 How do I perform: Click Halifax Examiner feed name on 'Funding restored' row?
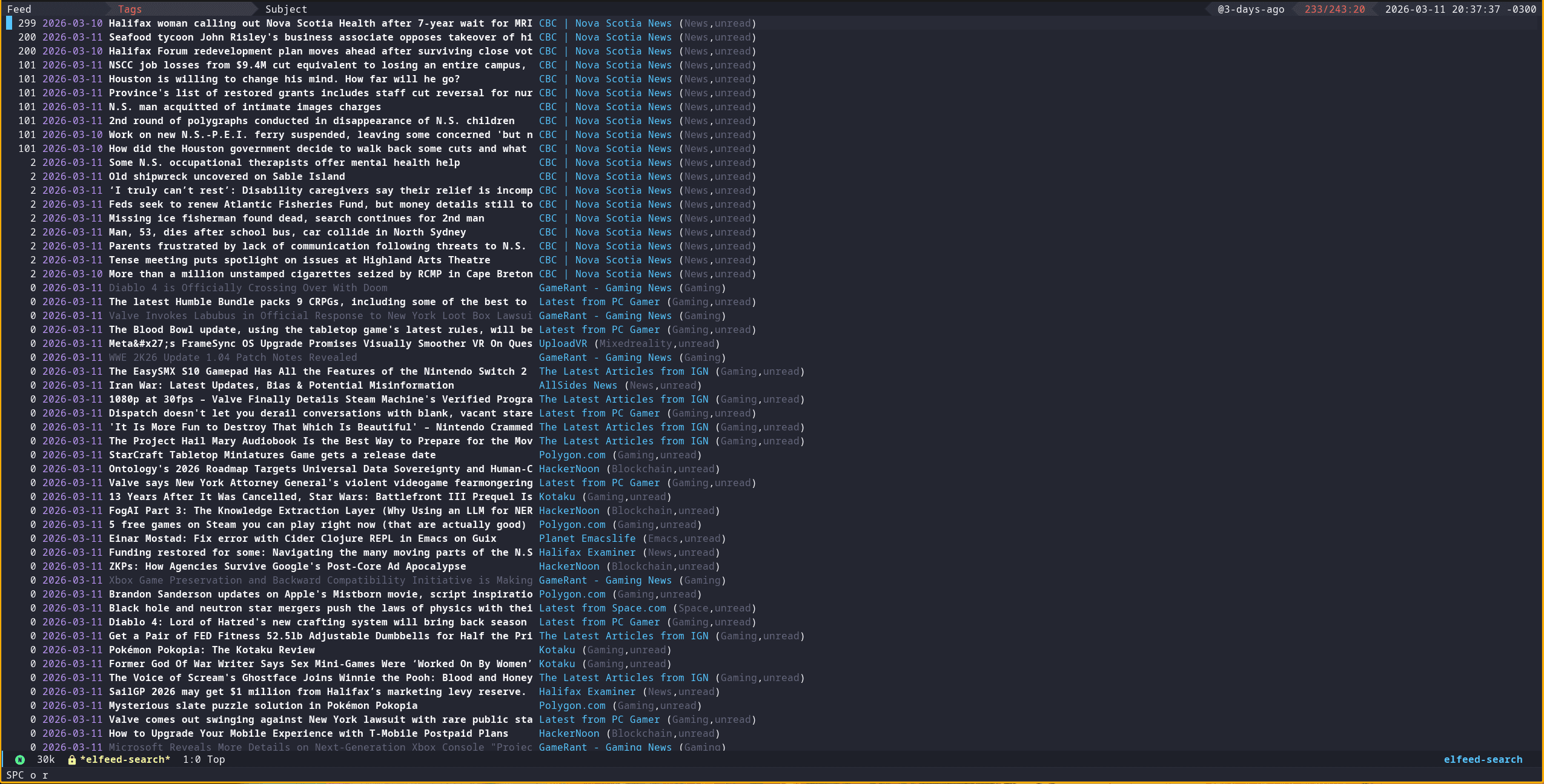(587, 552)
